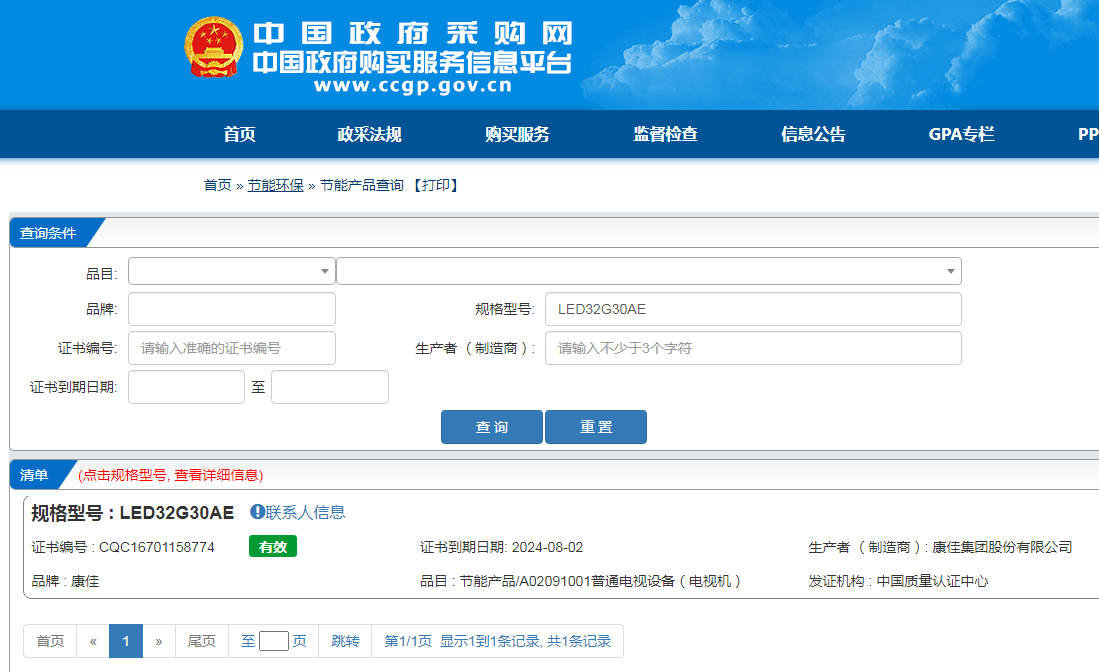
Task: Go to 首页 in navigation bar
Action: [239, 134]
